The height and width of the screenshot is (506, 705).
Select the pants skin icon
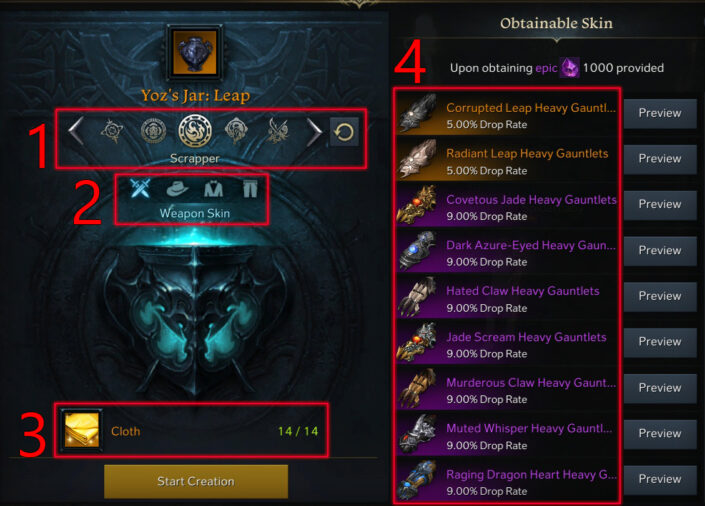click(250, 189)
